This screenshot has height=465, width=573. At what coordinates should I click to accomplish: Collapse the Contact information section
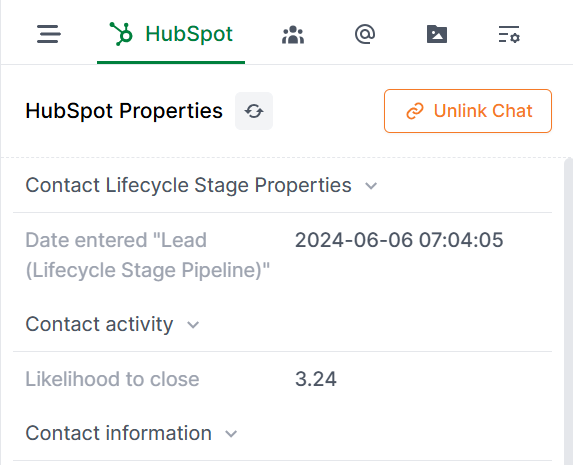(231, 434)
